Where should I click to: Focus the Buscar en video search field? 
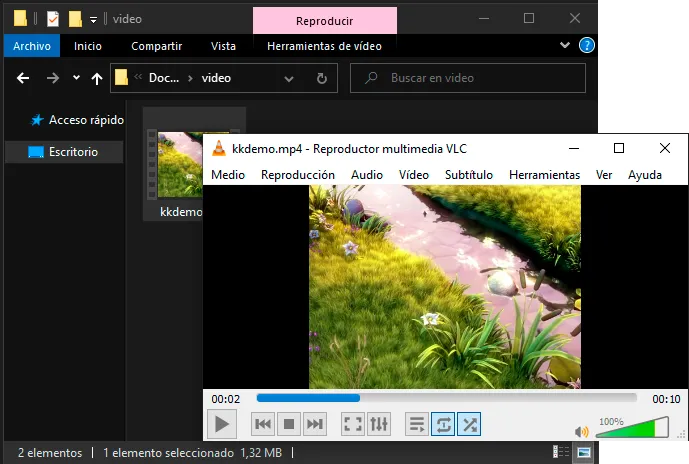pyautogui.click(x=468, y=78)
